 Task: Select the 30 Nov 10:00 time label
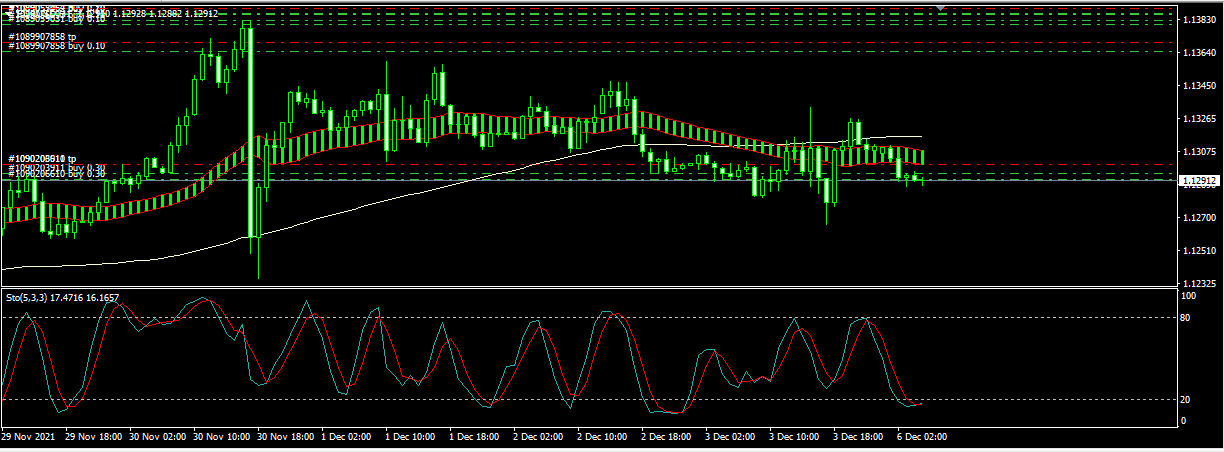point(222,437)
